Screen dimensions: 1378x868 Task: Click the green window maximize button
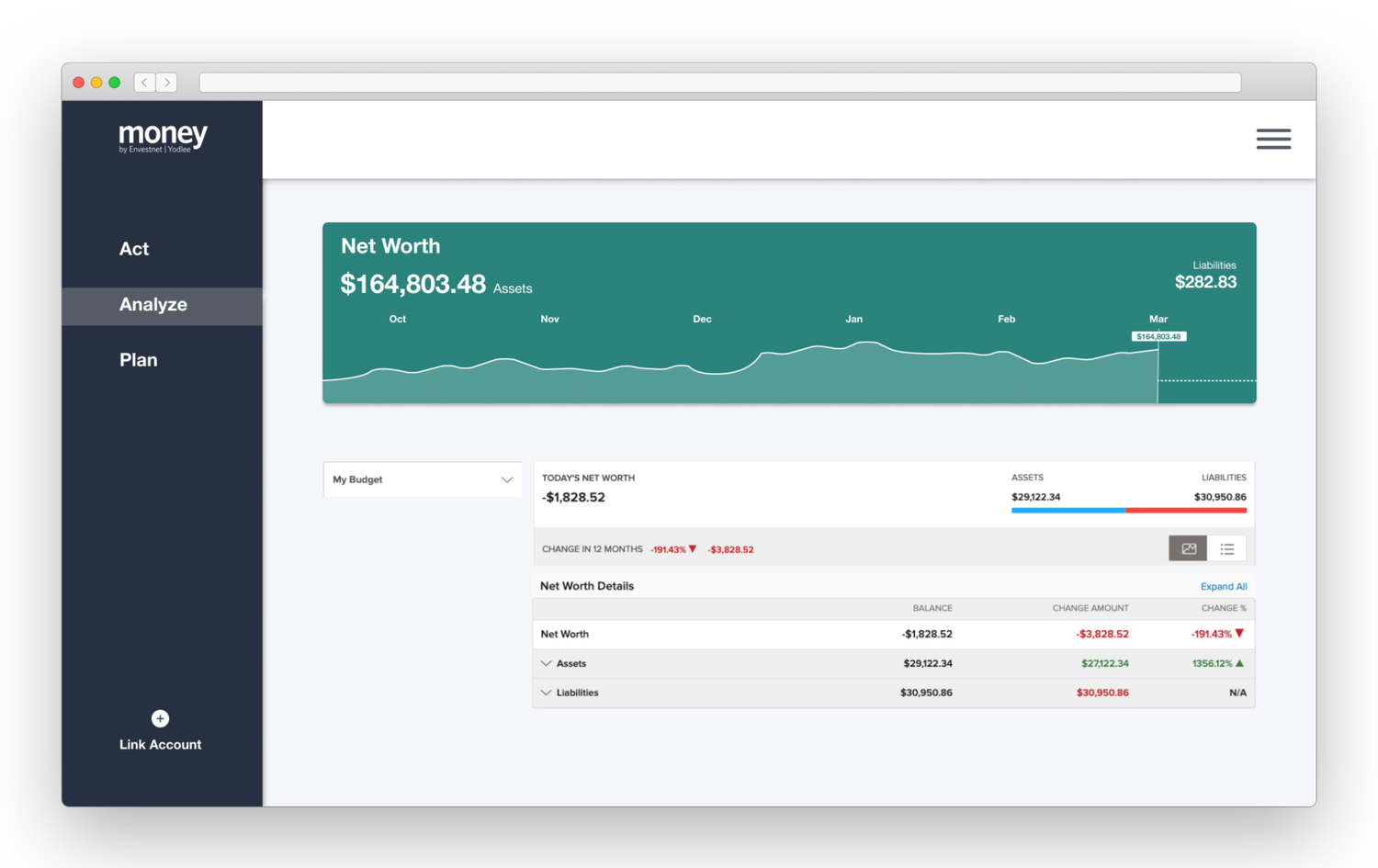pyautogui.click(x=115, y=83)
